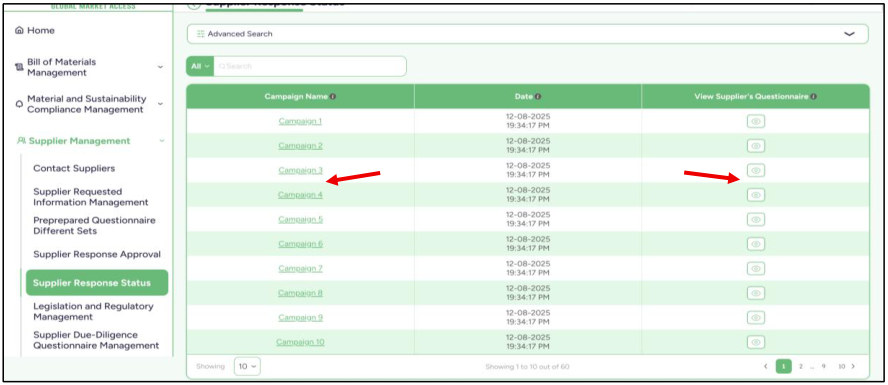Go to previous page arrow
Screen dimensions: 888x385
[766, 366]
